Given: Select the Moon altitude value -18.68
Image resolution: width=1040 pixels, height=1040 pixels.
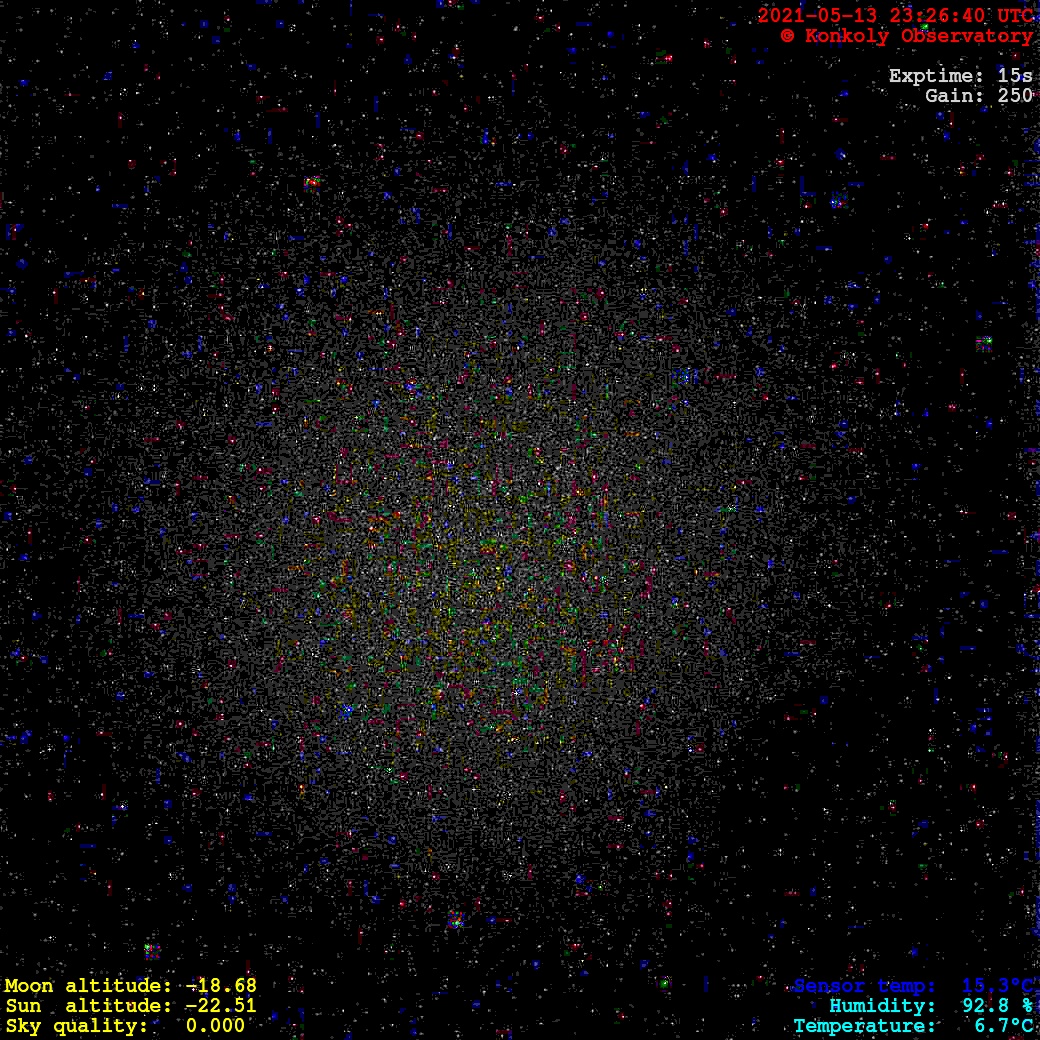Looking at the screenshot, I should point(221,986).
